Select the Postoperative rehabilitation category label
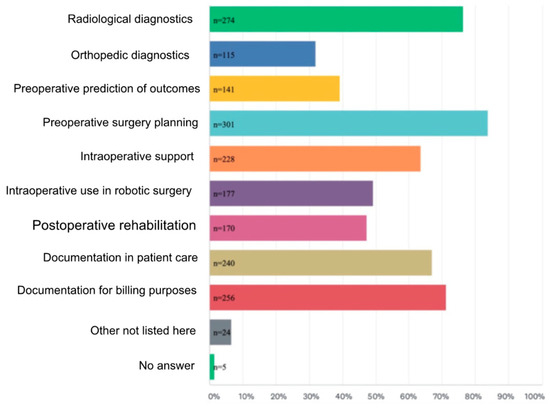 [x=114, y=225]
